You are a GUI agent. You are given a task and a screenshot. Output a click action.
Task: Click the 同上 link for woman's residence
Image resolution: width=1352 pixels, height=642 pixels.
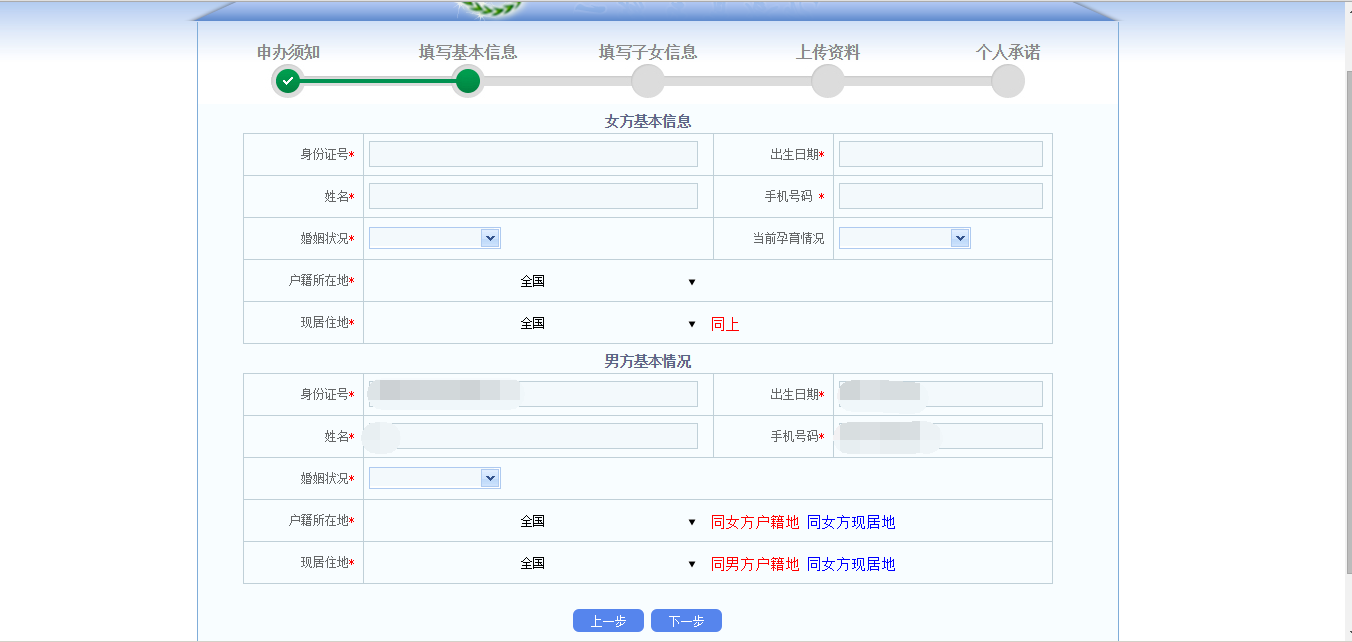coord(725,323)
